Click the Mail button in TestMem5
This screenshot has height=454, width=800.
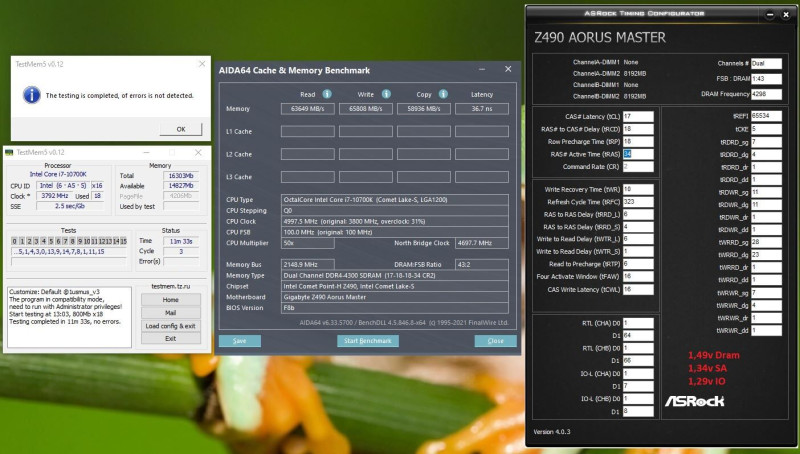170,313
